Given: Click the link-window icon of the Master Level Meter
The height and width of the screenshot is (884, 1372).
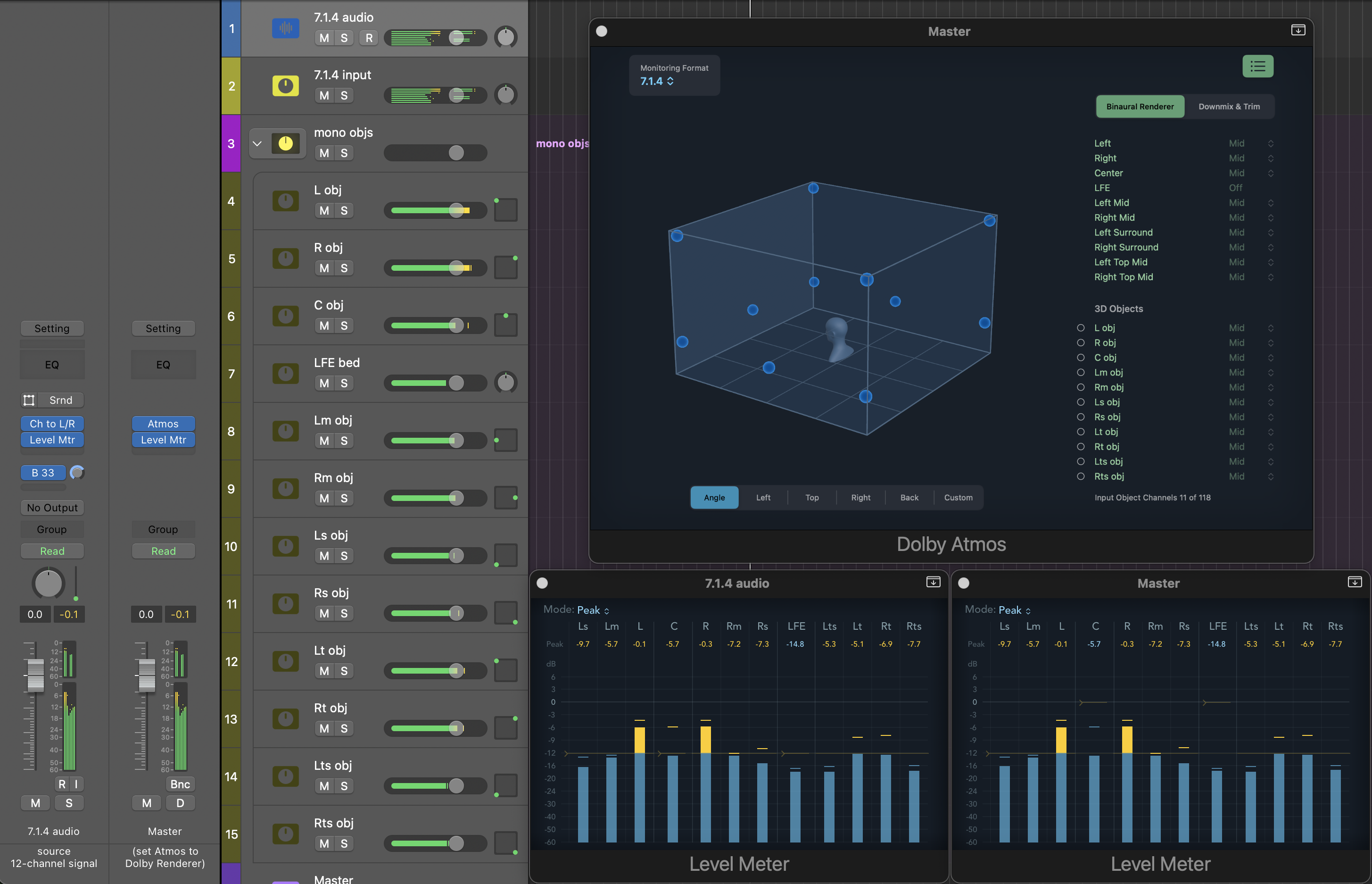Looking at the screenshot, I should (1355, 582).
